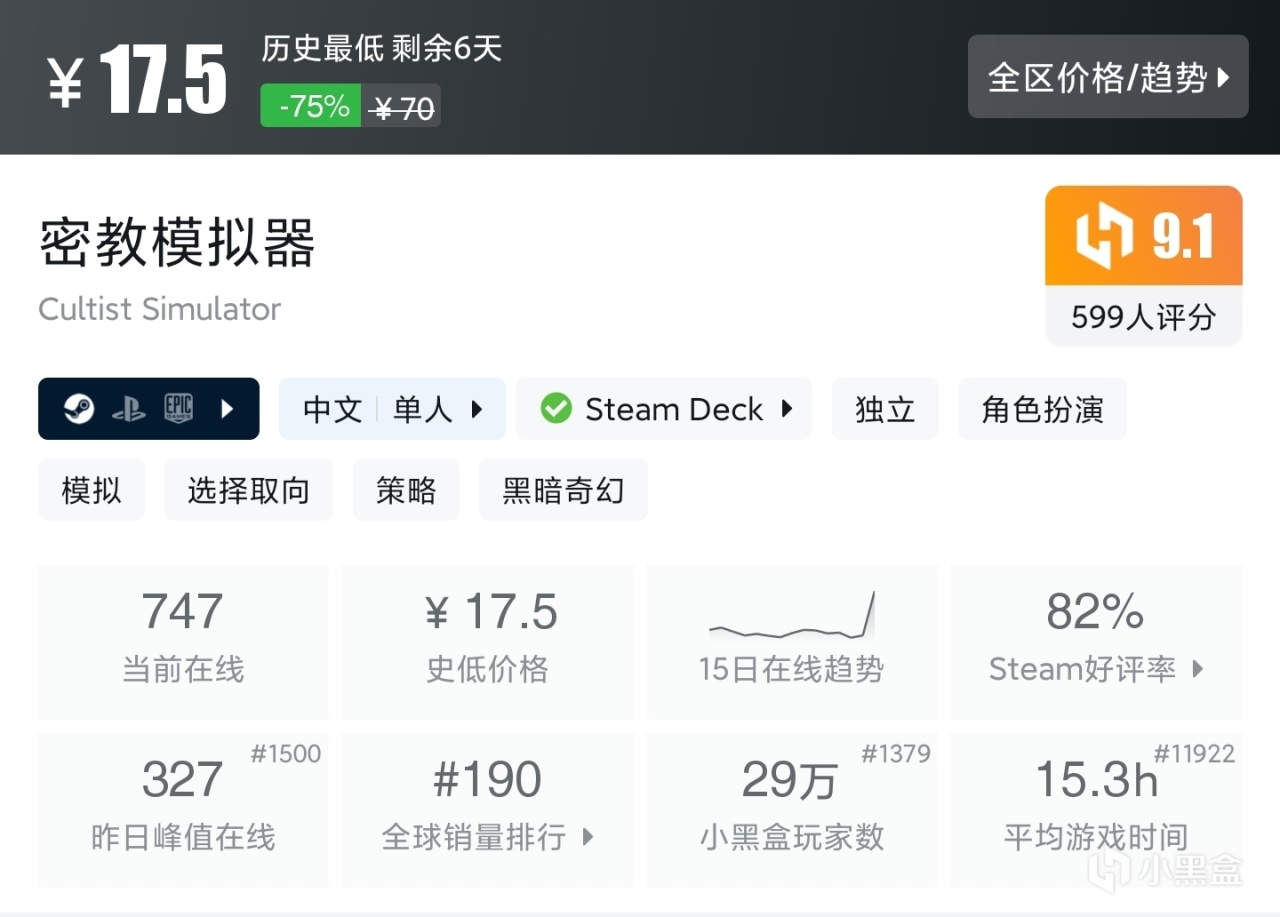Toggle the 选择取向 tag
Viewport: 1280px width, 917px height.
pos(248,489)
